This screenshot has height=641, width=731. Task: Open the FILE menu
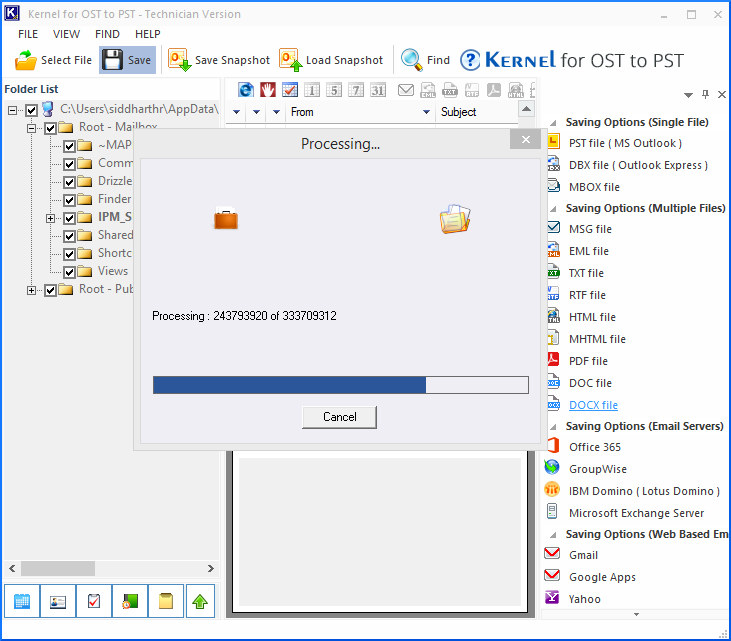pyautogui.click(x=28, y=34)
